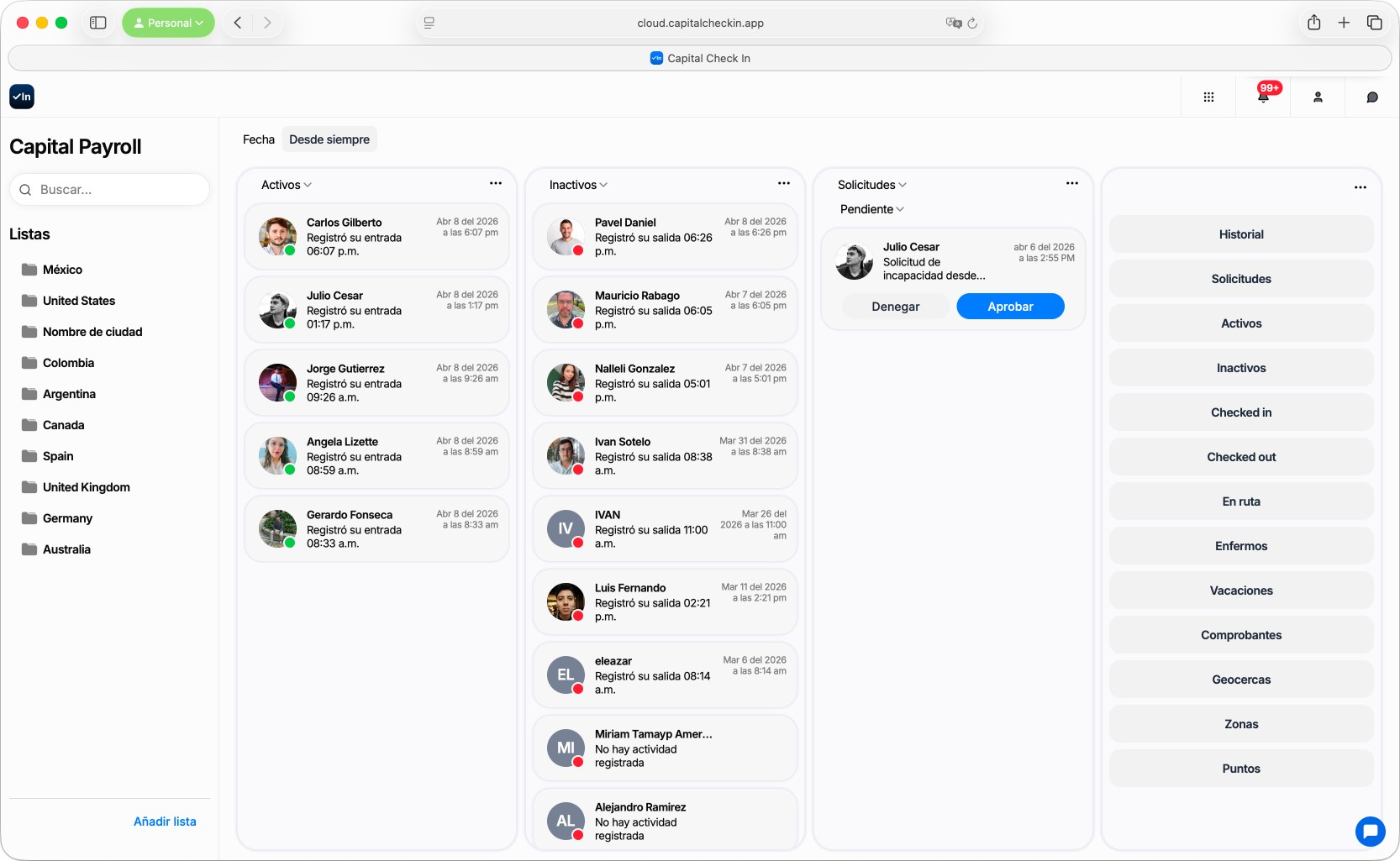This screenshot has width=1400, height=861.
Task: Open the notifications bell showing 99+
Action: 1262,97
